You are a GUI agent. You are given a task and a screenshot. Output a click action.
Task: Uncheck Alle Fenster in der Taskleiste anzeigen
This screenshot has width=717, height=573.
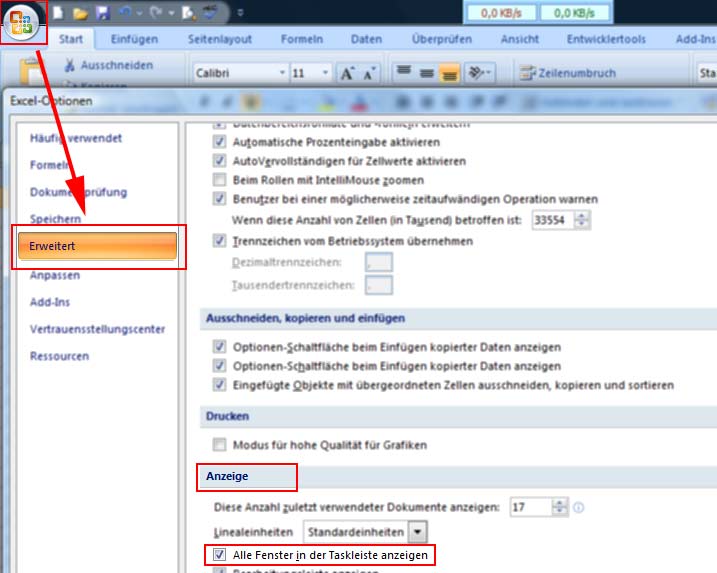219,555
